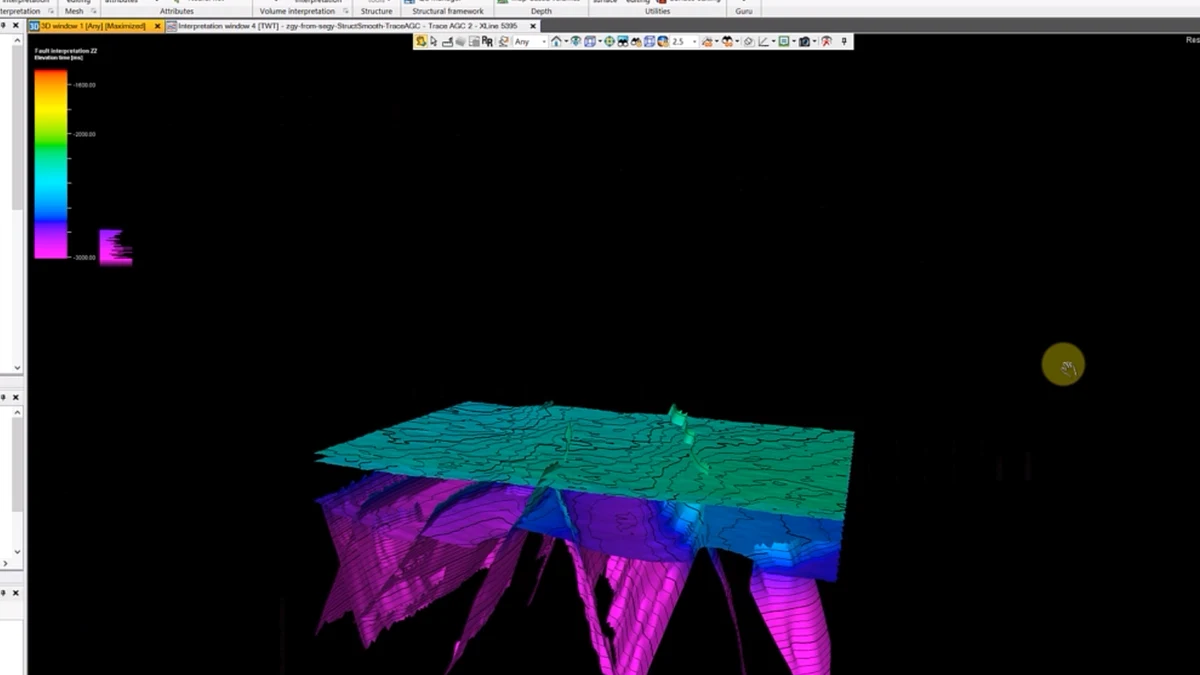Viewport: 1200px width, 675px height.
Task: Click the green target center icon
Action: (610, 42)
